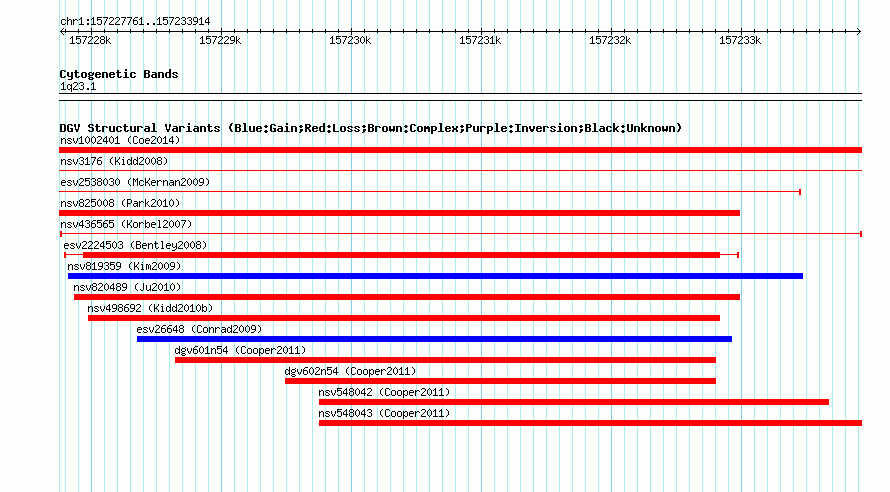The width and height of the screenshot is (890, 492).
Task: Click the nsv1002401 (Coe2014) variant label
Action: [120, 140]
